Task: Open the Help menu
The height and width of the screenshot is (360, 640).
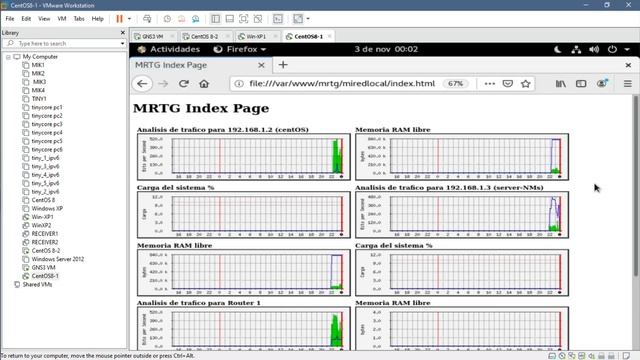Action: [x=98, y=19]
